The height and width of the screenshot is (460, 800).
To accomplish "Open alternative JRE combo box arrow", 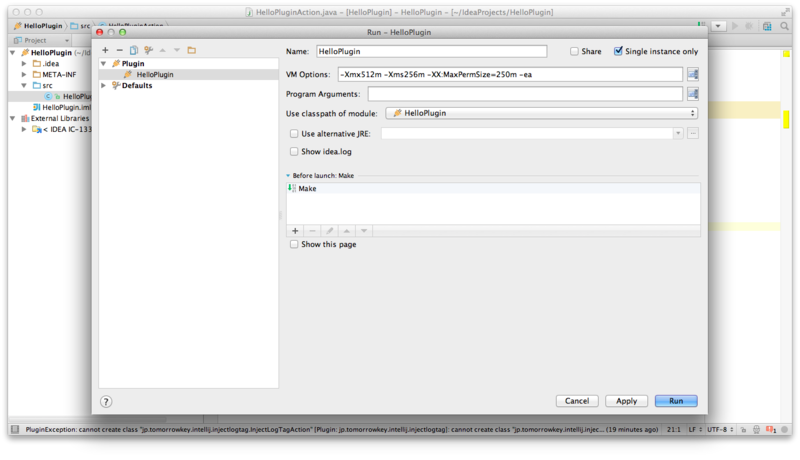I will pyautogui.click(x=678, y=134).
